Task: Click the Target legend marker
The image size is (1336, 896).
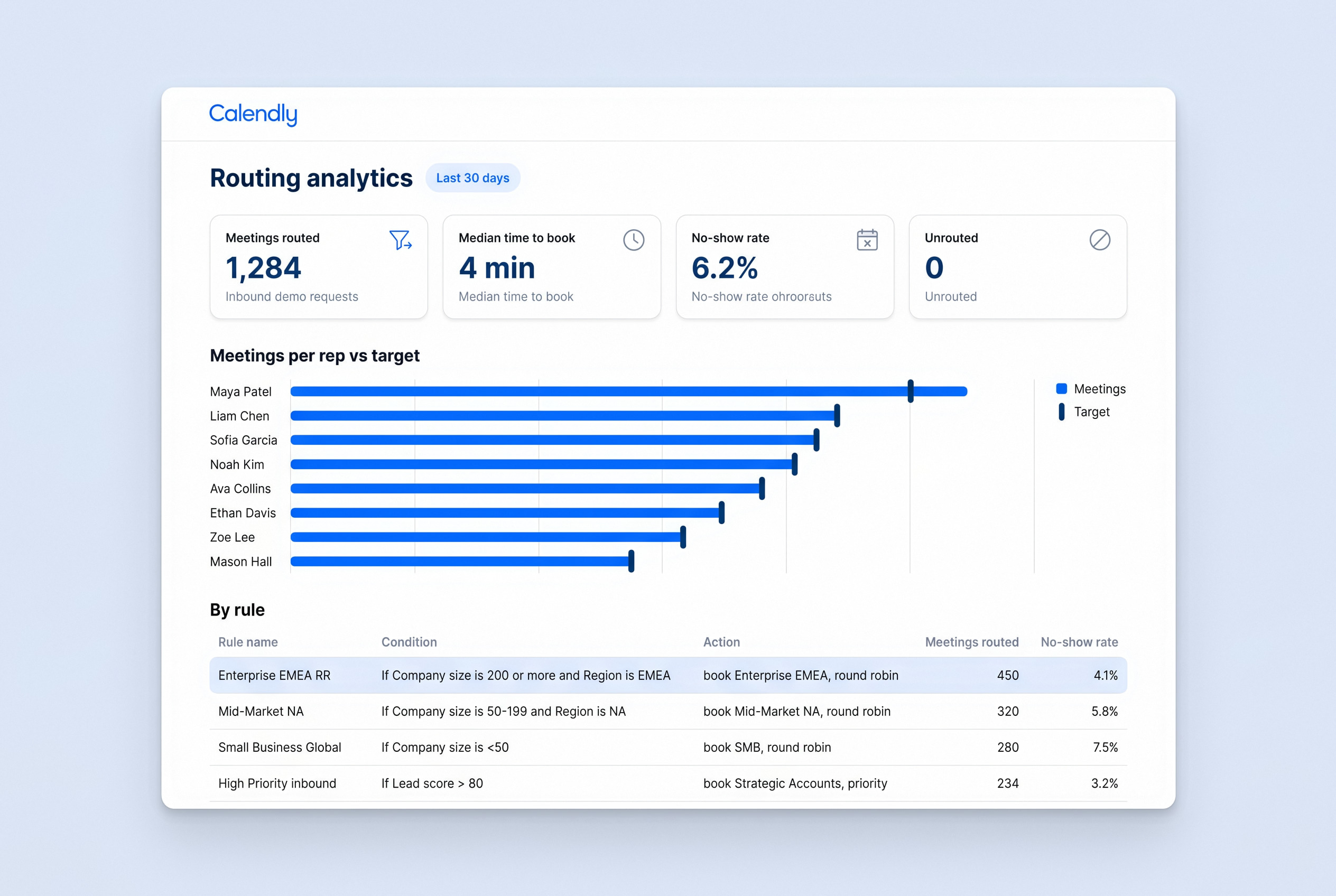Action: coord(1061,412)
